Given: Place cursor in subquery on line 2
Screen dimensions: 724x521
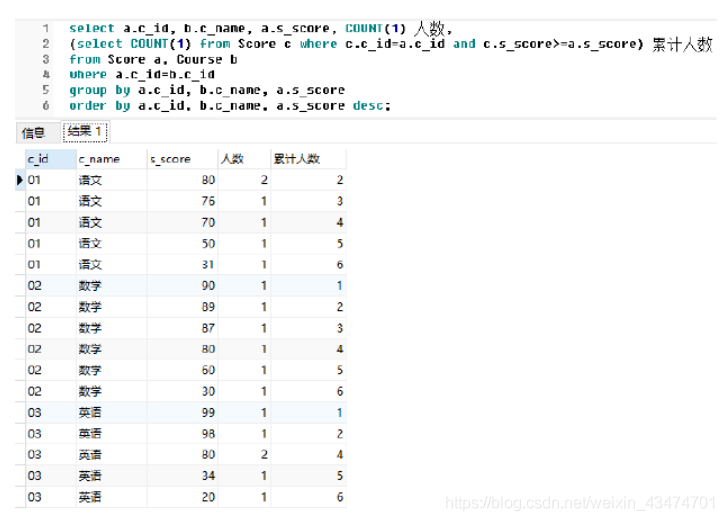Looking at the screenshot, I should pyautogui.click(x=356, y=44).
